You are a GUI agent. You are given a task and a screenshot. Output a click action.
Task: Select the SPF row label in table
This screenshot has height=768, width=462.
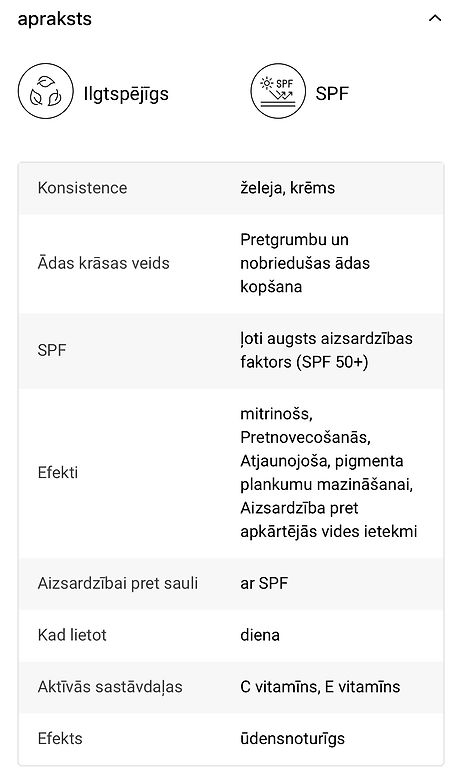52,350
